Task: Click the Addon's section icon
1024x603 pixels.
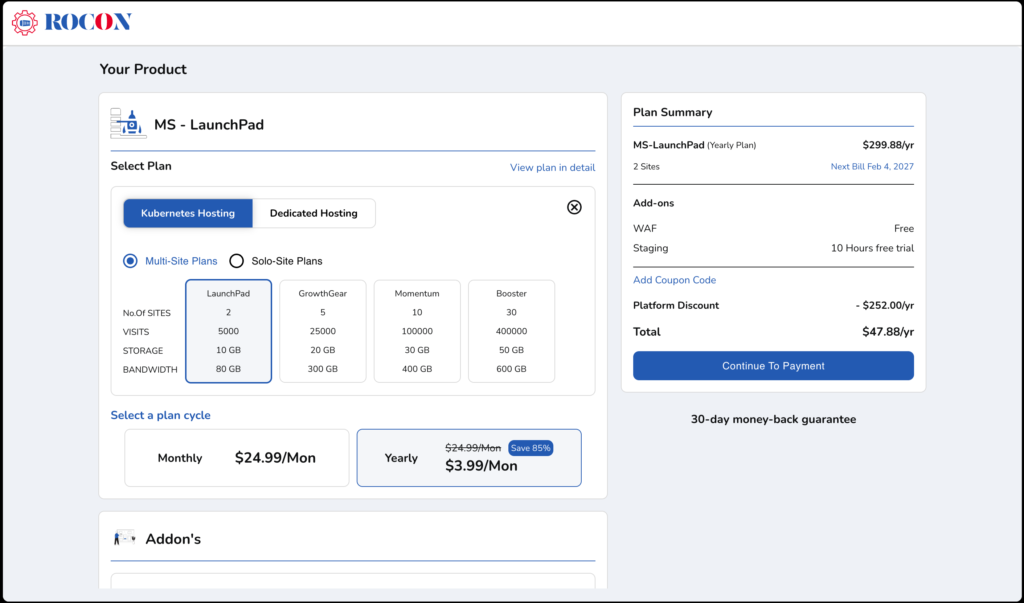Action: pyautogui.click(x=124, y=538)
